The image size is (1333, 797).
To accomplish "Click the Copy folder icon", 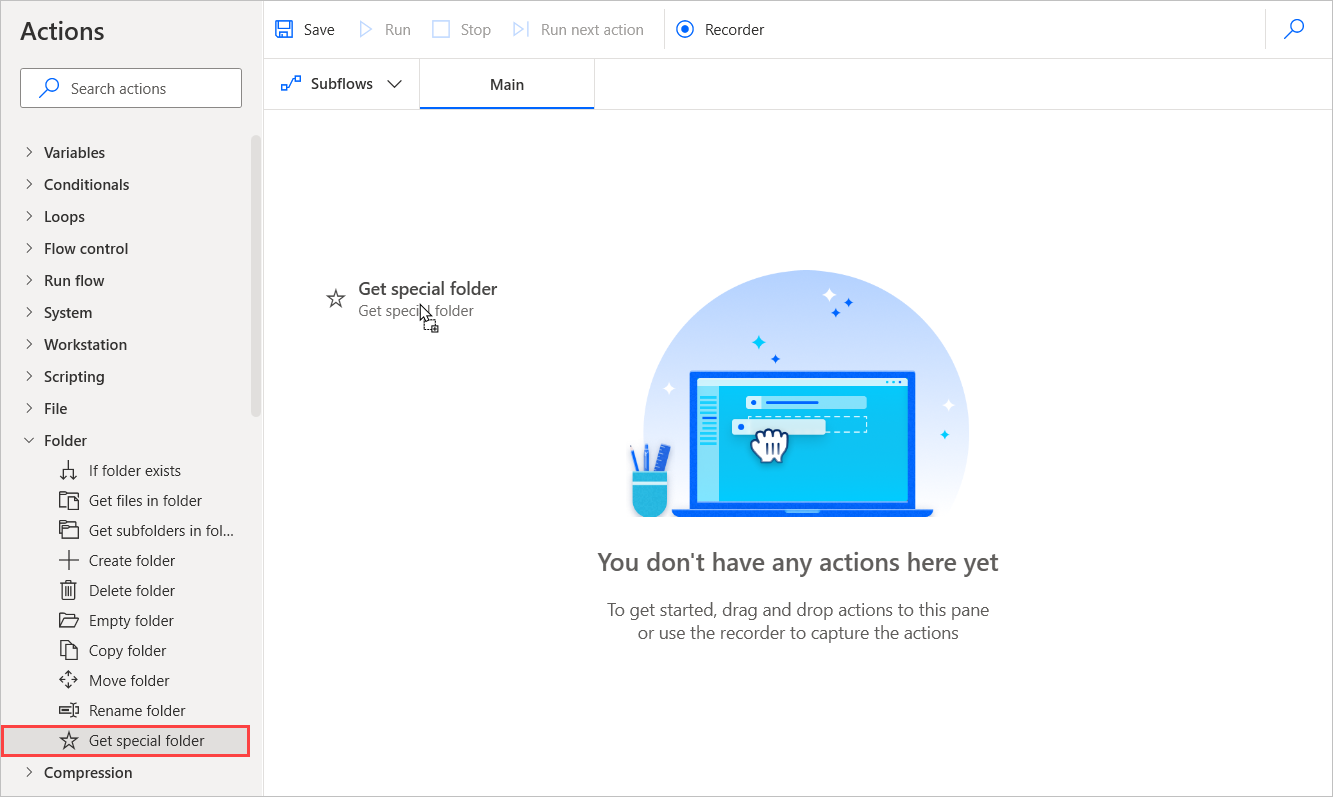I will pyautogui.click(x=69, y=650).
